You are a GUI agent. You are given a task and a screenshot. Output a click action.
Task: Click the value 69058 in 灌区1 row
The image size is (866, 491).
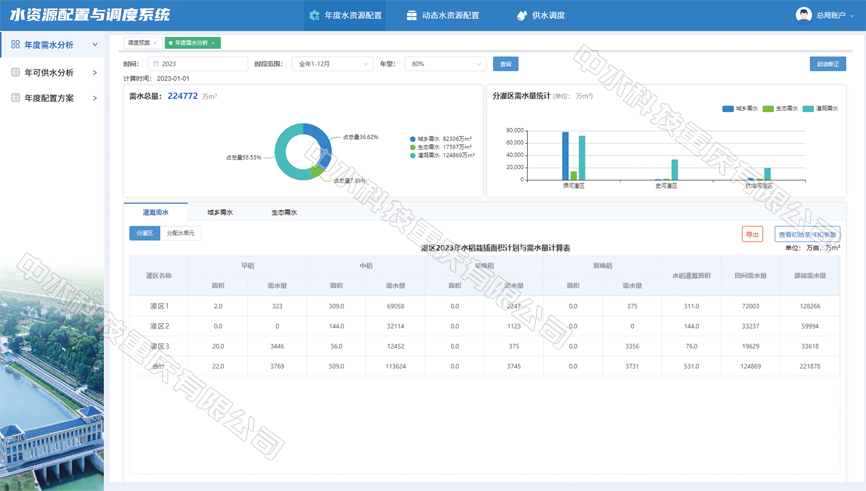[395, 306]
